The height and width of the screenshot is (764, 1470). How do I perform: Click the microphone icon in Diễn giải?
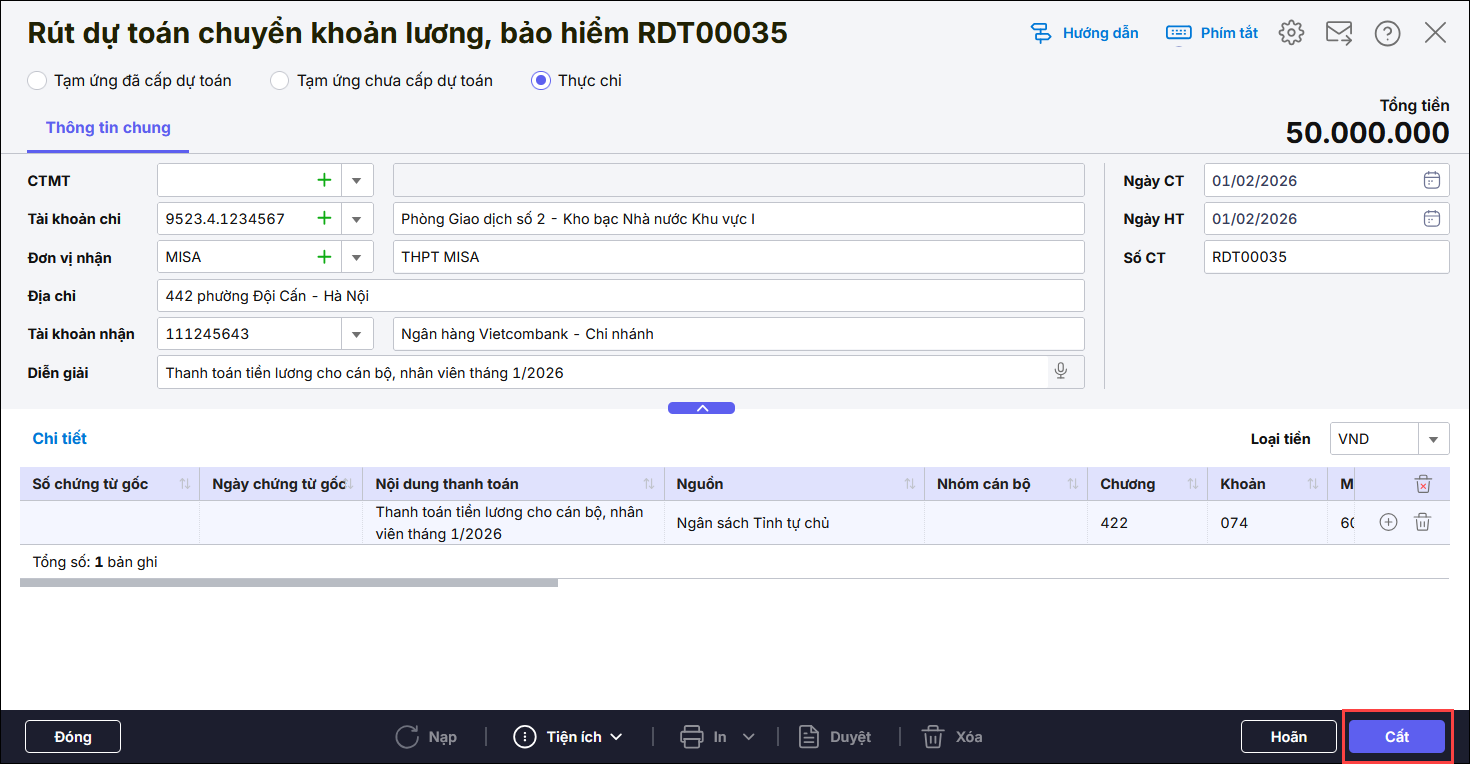1061,372
